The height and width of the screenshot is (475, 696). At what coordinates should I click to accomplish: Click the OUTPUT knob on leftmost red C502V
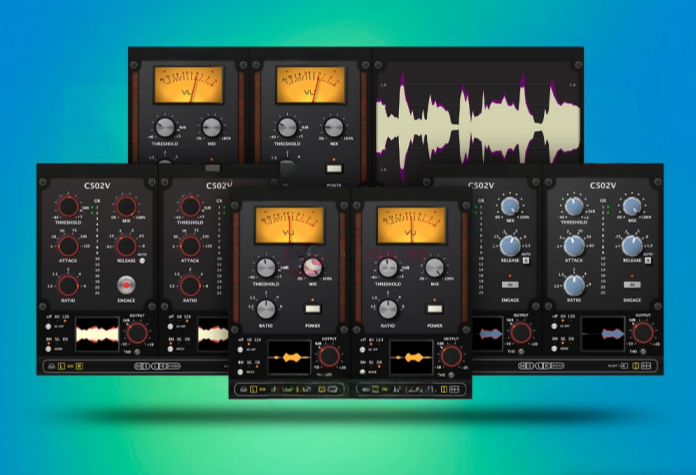(137, 333)
